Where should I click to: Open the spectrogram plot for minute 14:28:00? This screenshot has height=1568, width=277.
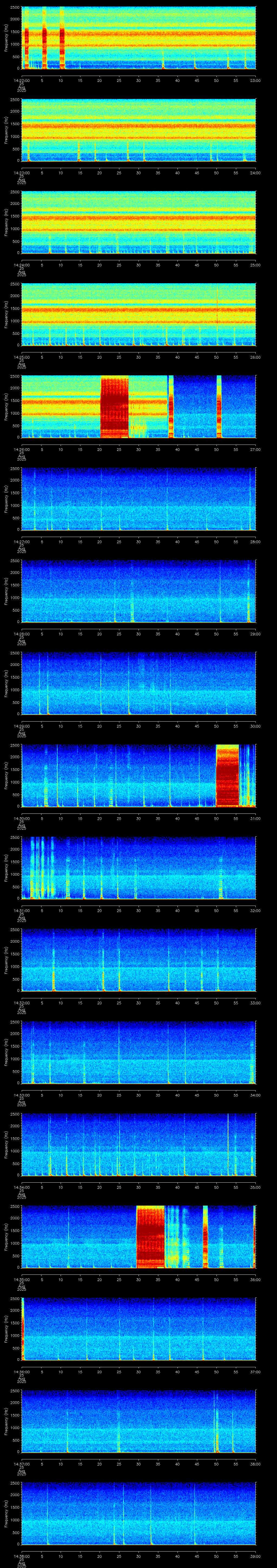point(139,592)
